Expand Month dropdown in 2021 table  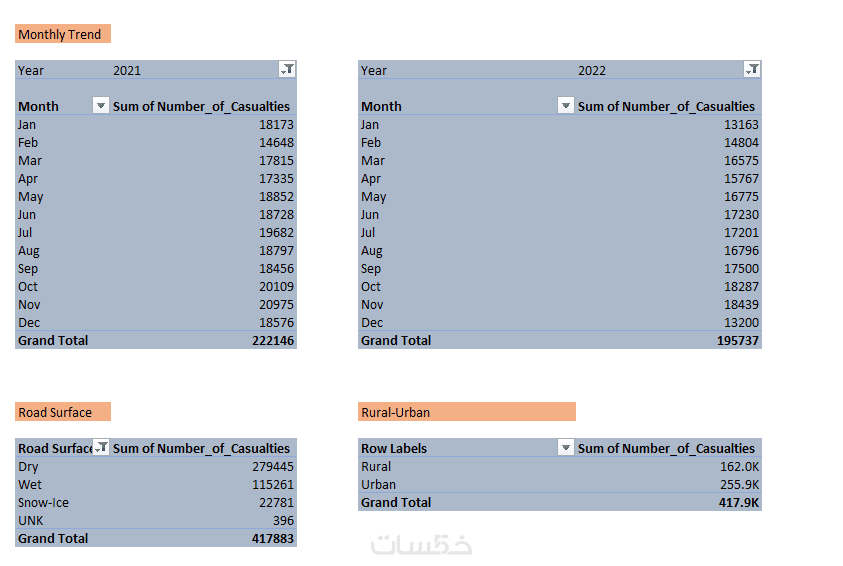click(x=101, y=105)
